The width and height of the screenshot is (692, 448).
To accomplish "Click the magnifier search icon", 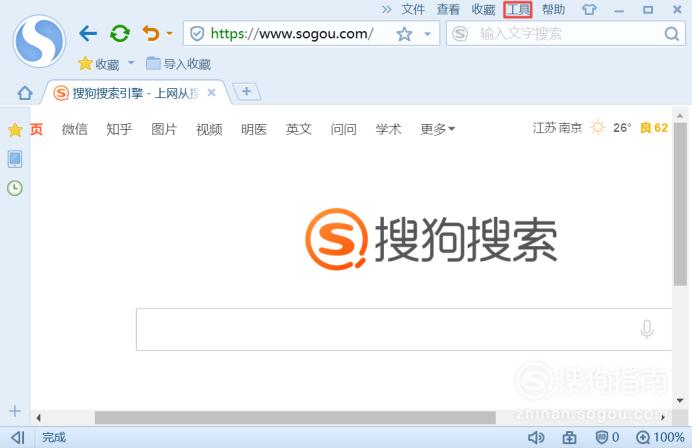I will click(672, 34).
